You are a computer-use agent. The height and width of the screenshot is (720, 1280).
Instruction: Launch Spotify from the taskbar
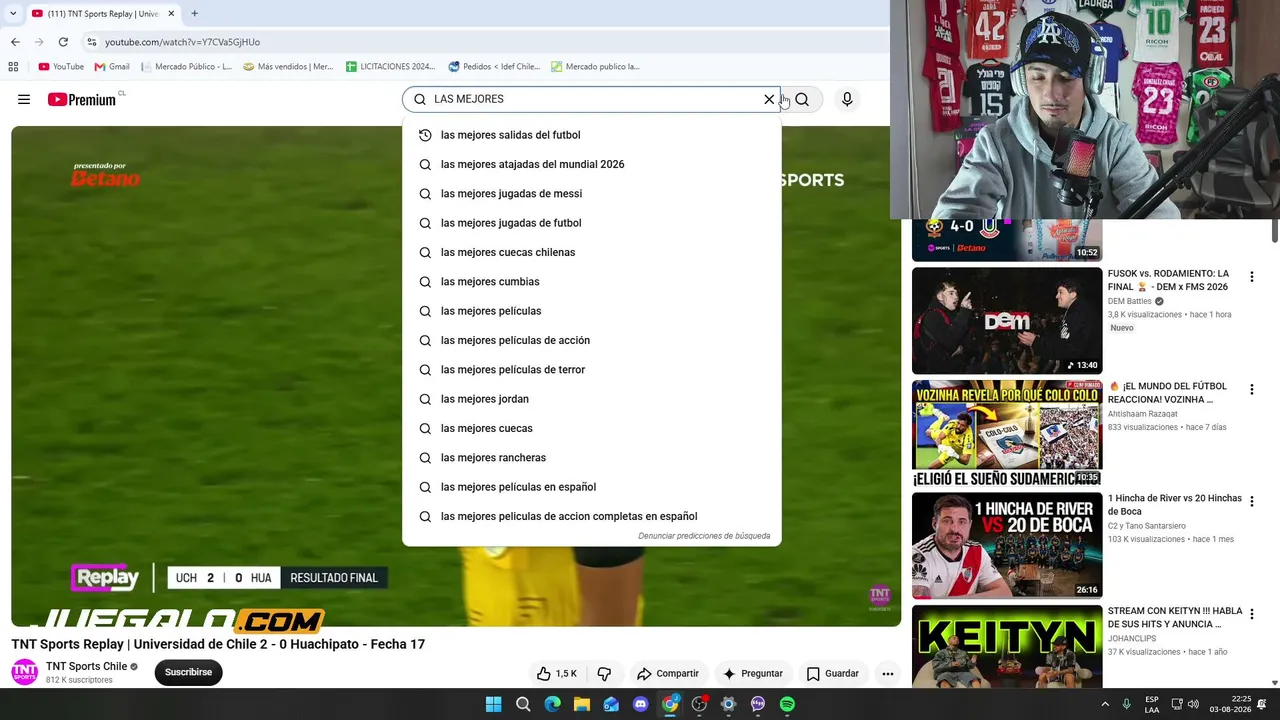787,704
